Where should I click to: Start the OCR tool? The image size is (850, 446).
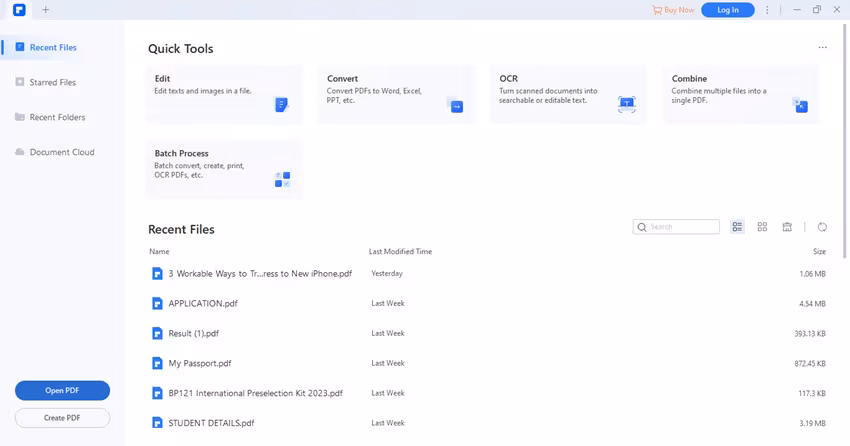tap(568, 93)
